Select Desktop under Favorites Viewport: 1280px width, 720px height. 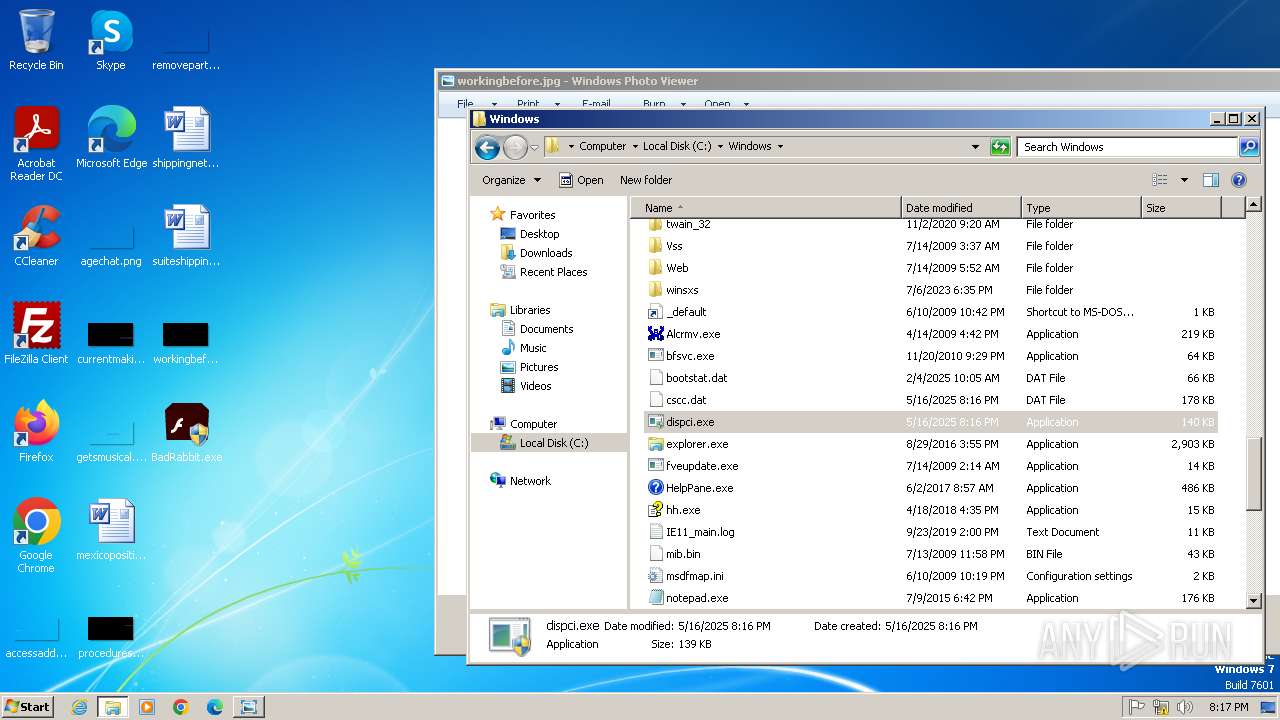click(539, 234)
